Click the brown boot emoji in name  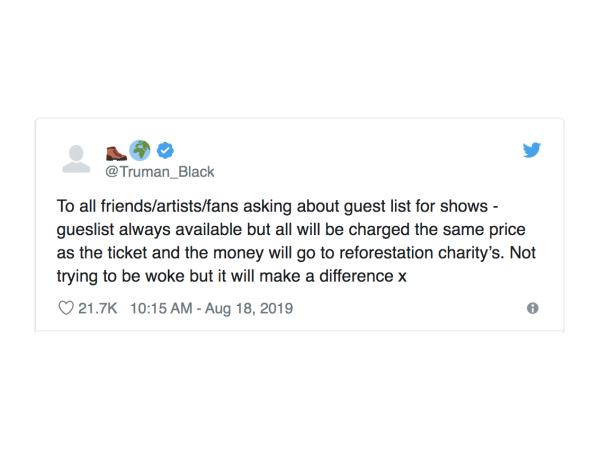pos(116,153)
